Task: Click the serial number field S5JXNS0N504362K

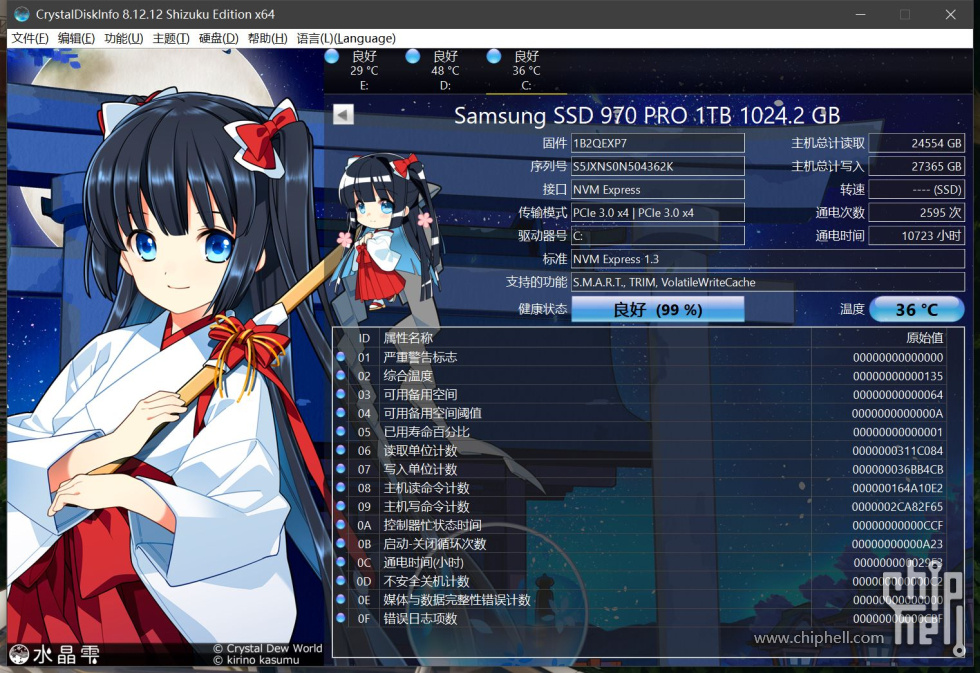Action: tap(658, 166)
